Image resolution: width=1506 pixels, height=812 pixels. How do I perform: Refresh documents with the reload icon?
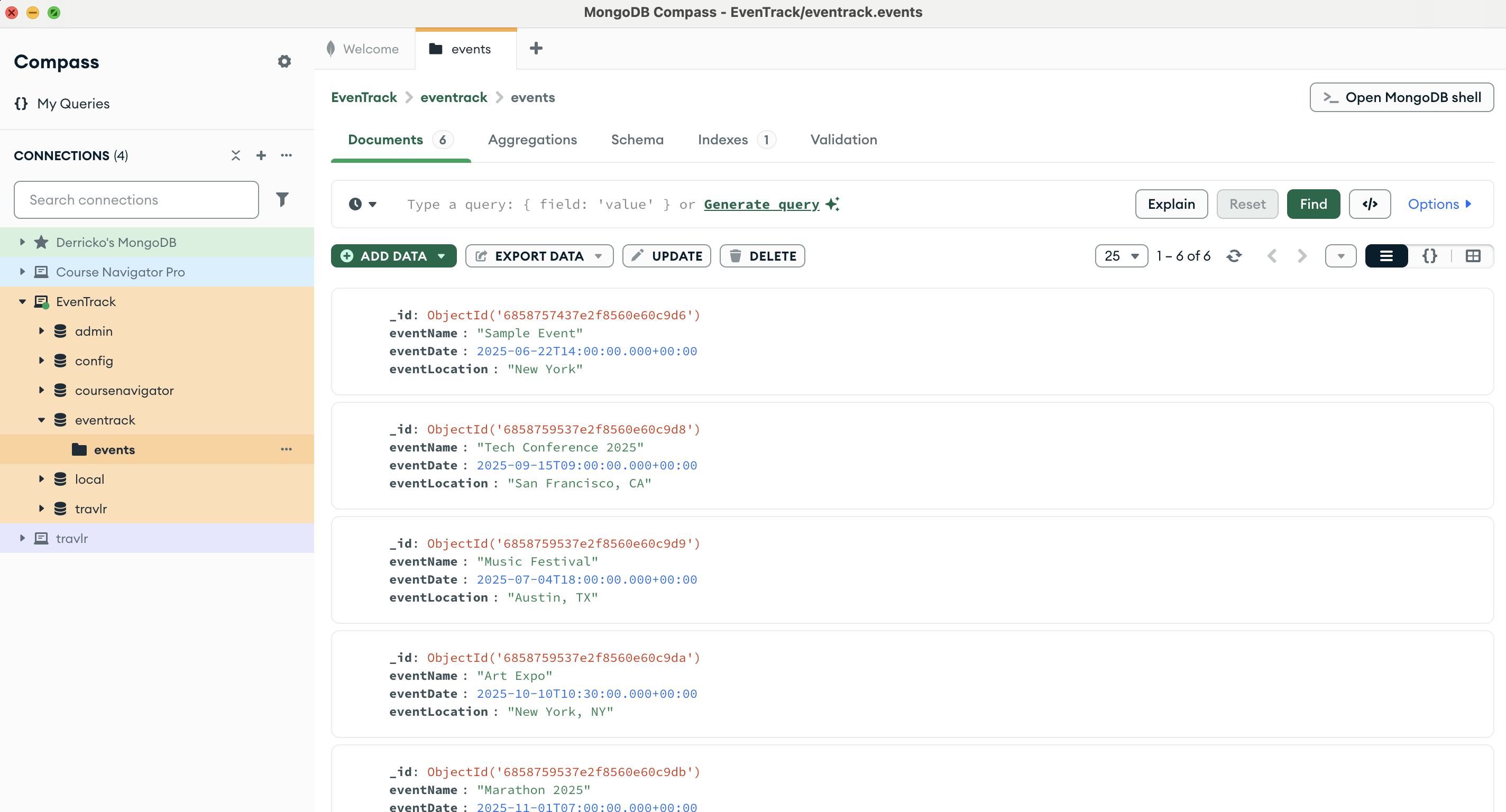click(x=1234, y=256)
